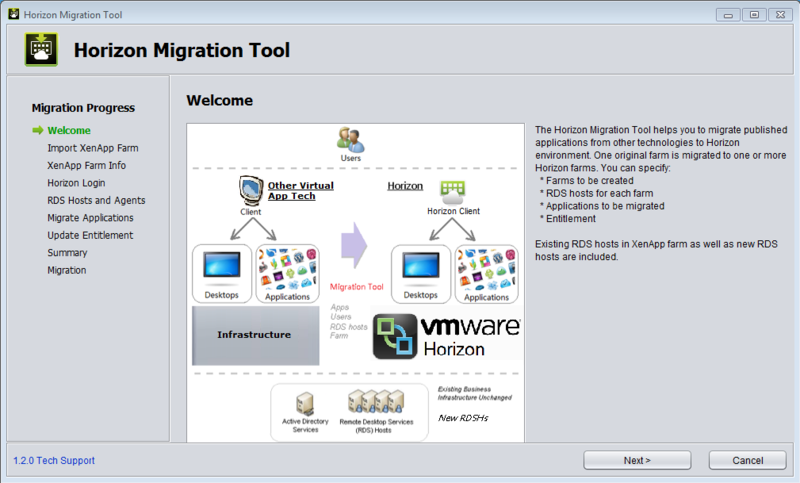
Task: Select the Summary step
Action: tap(67, 252)
